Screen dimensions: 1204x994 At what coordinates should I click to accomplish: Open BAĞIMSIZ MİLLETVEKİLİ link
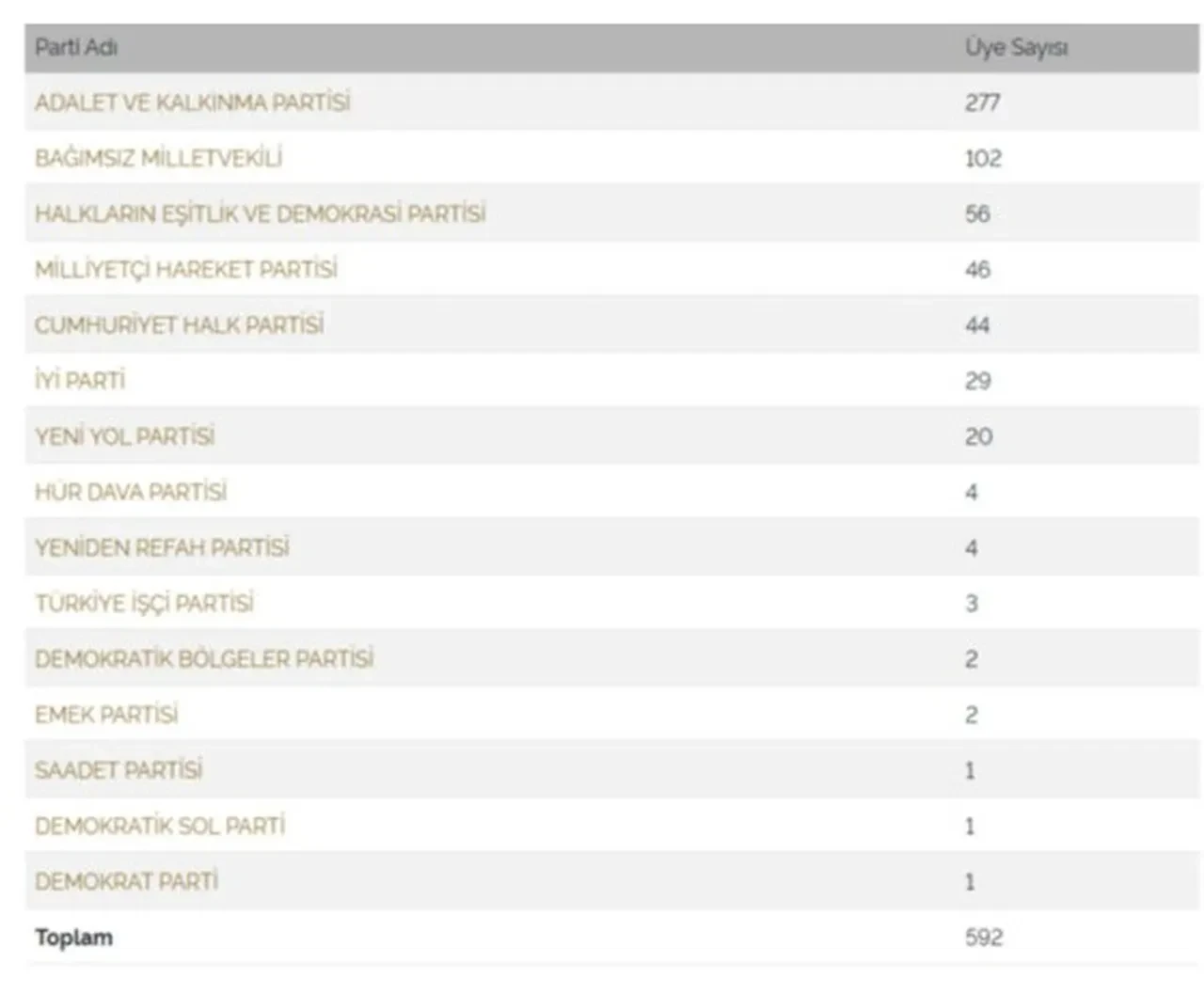[x=158, y=157]
